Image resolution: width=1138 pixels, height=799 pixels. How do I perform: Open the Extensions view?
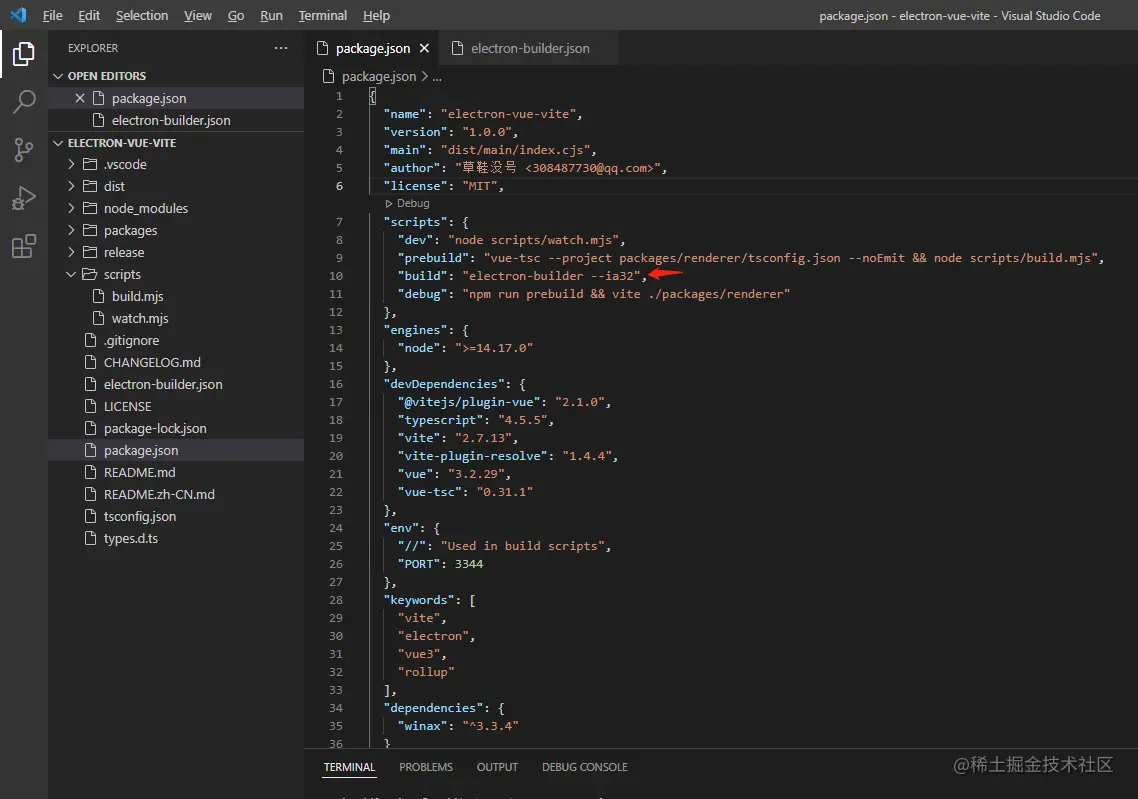click(x=23, y=246)
